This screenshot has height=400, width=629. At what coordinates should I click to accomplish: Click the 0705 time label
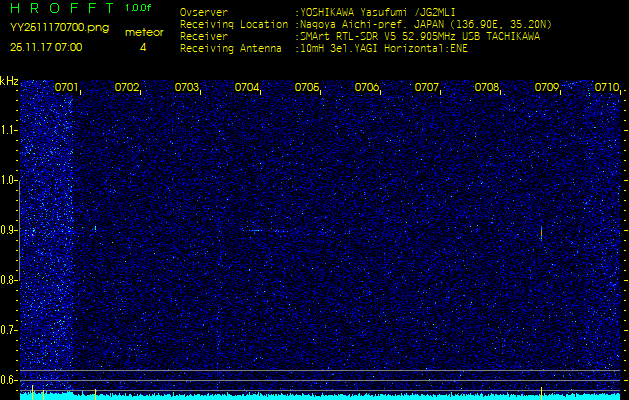click(x=306, y=87)
